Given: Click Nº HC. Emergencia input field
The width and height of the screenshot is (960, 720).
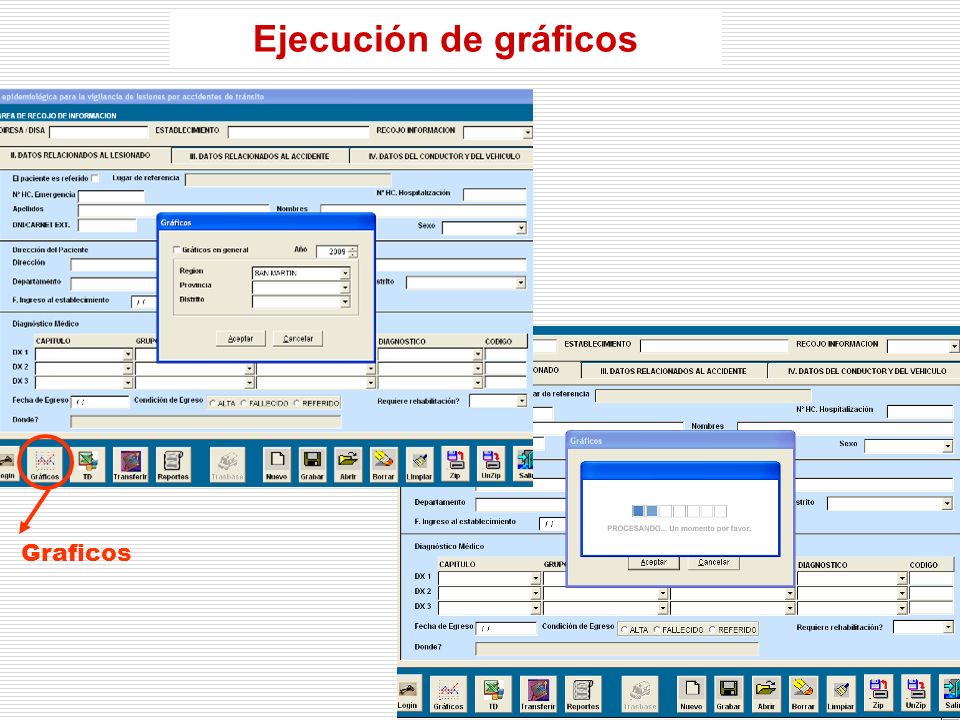Looking at the screenshot, I should [111, 196].
